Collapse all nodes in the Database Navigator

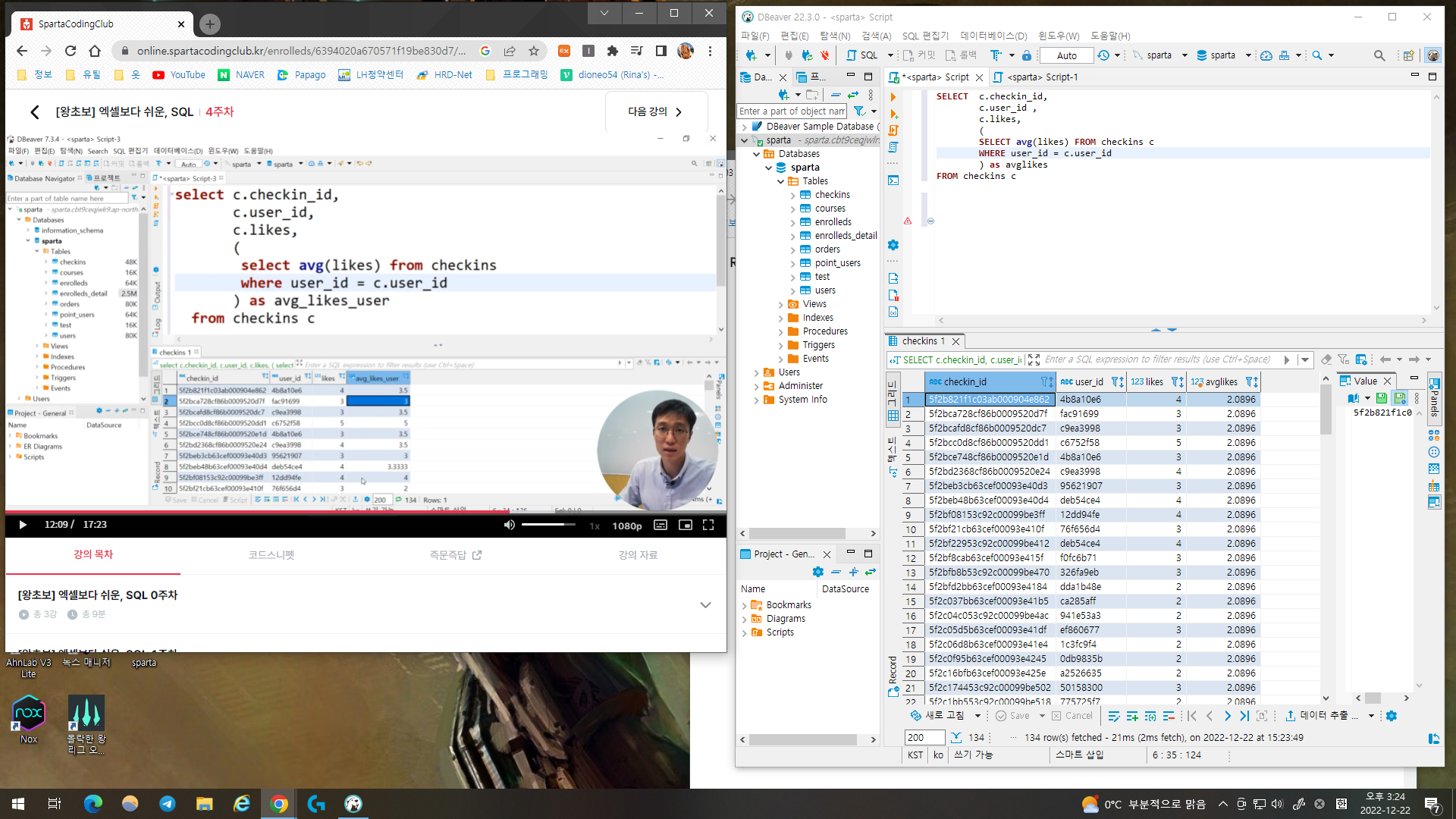coord(836,95)
